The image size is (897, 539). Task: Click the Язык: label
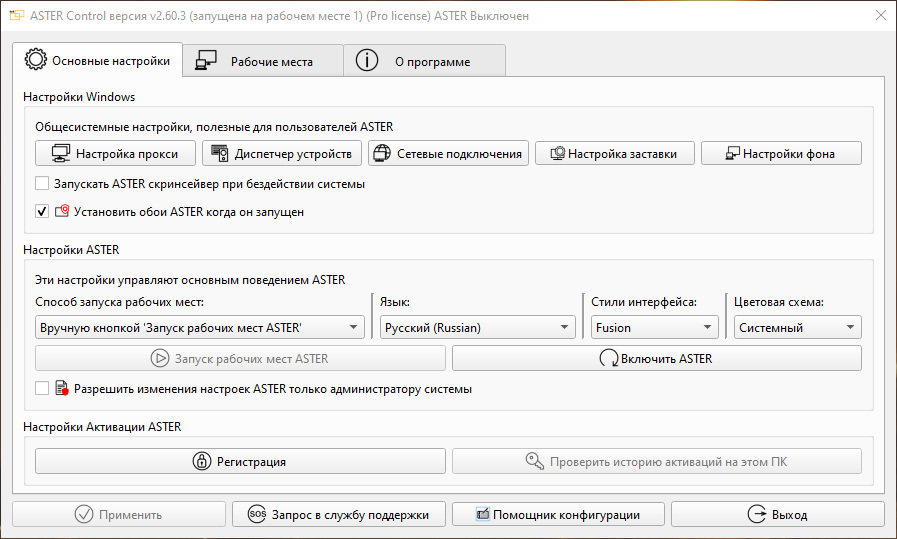(395, 302)
